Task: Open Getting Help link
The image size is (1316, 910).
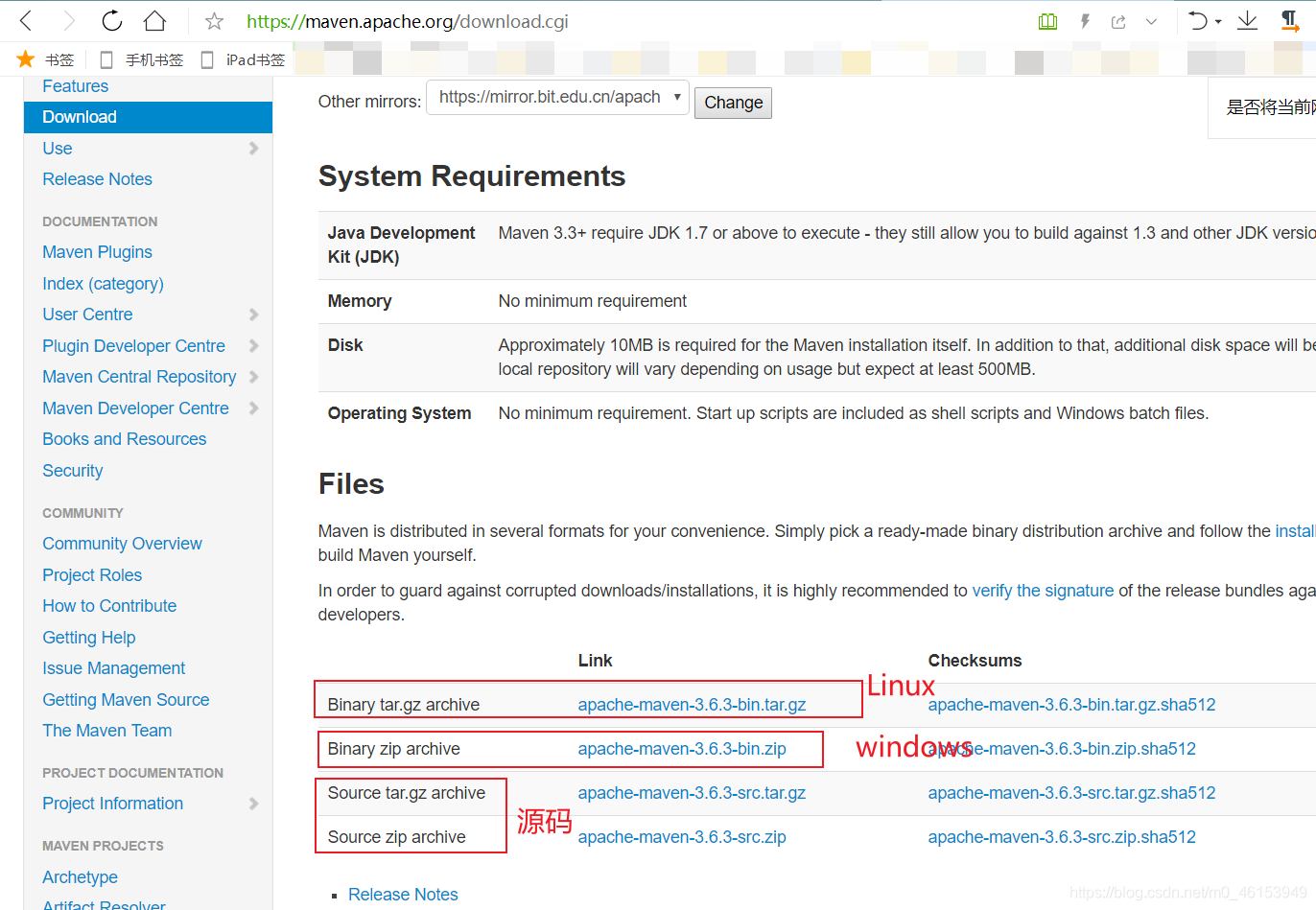Action: click(88, 638)
